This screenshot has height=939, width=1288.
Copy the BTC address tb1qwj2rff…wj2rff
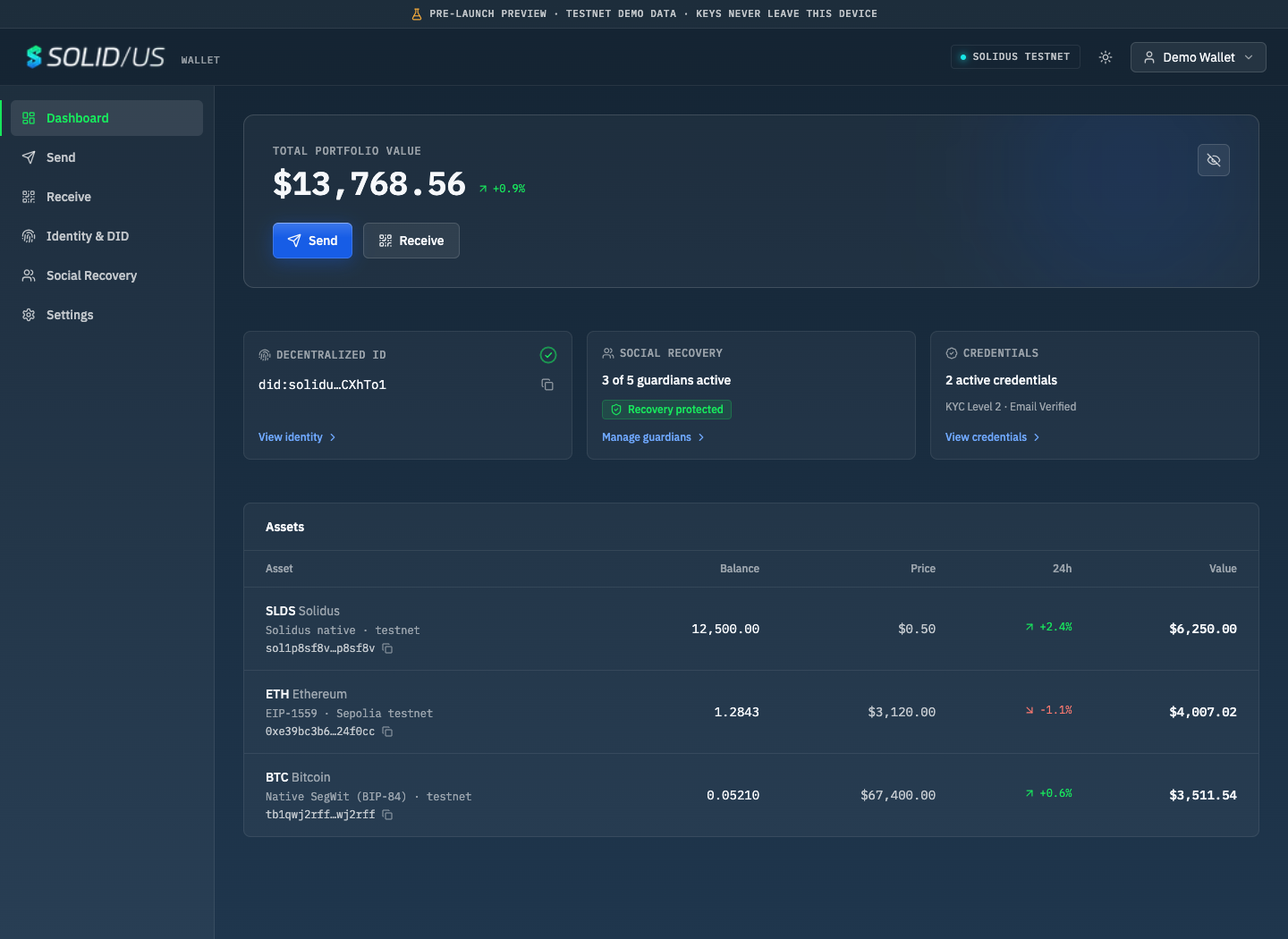tap(387, 815)
